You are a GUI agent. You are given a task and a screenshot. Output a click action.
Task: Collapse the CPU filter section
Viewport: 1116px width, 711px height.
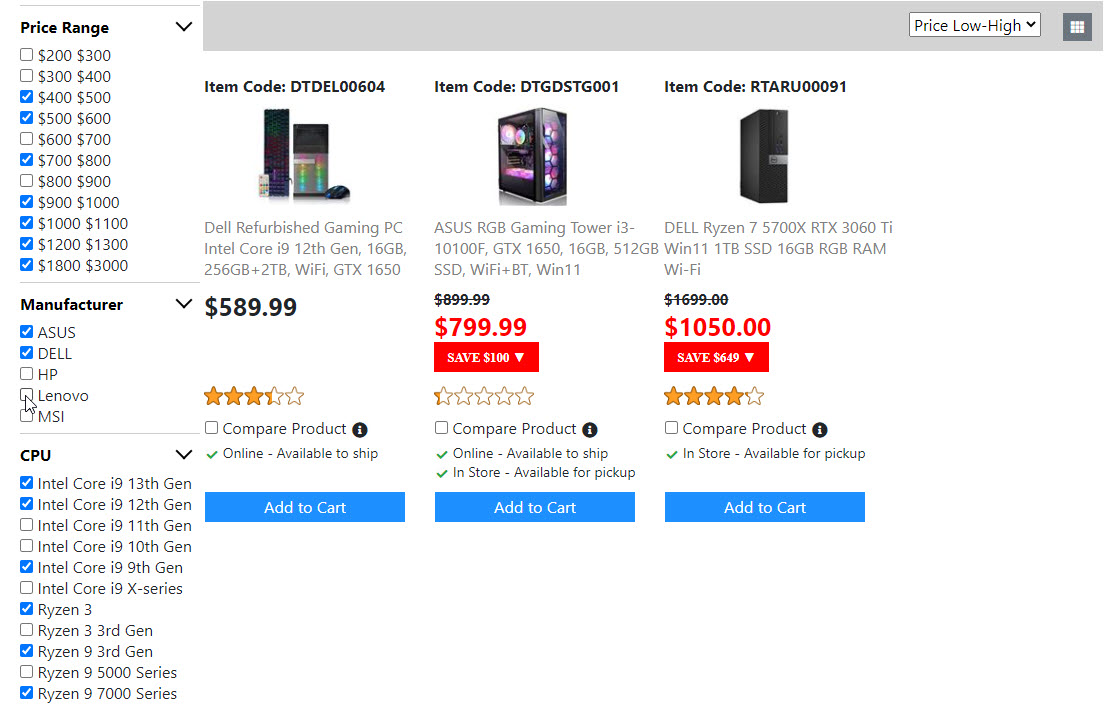coord(183,455)
